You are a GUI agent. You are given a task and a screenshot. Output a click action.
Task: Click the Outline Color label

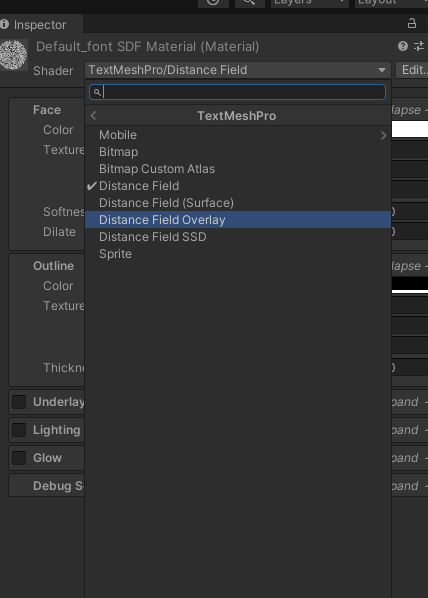click(x=58, y=286)
